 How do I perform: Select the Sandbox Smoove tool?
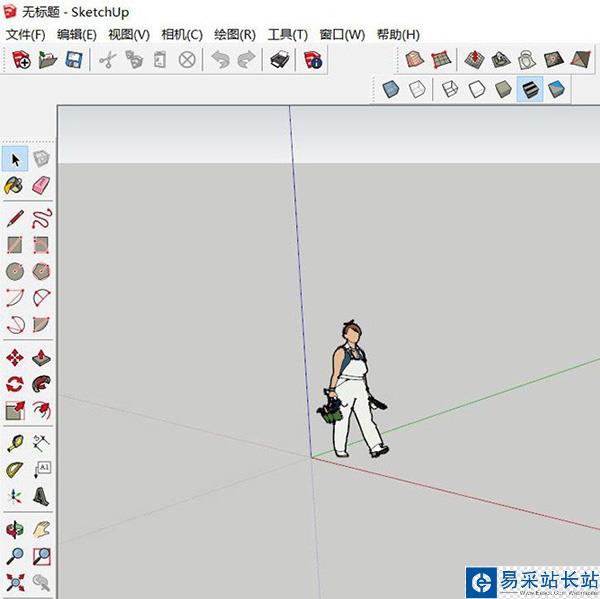click(474, 59)
